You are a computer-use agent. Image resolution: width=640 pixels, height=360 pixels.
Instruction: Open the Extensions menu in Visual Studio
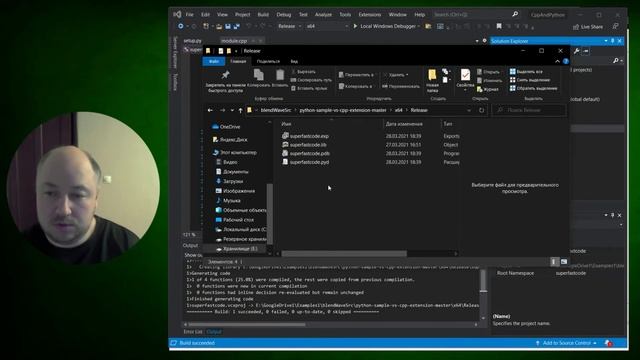tap(369, 15)
